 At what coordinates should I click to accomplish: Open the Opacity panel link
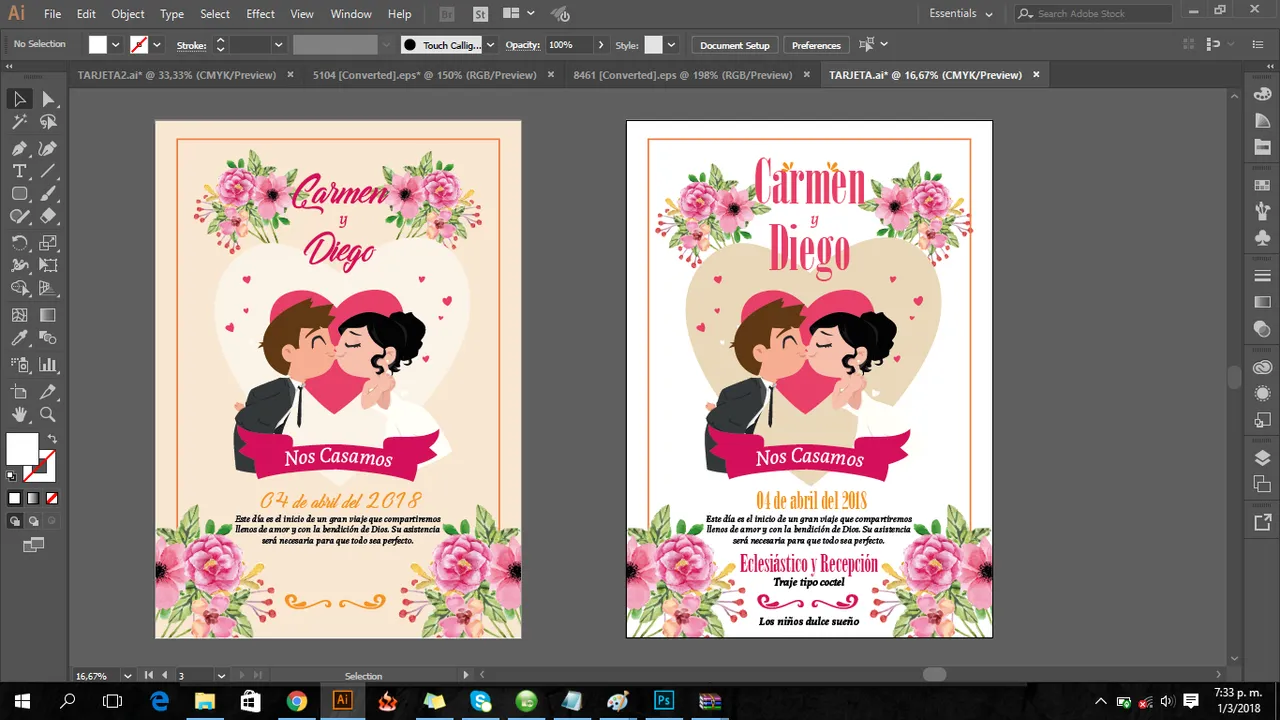click(522, 45)
